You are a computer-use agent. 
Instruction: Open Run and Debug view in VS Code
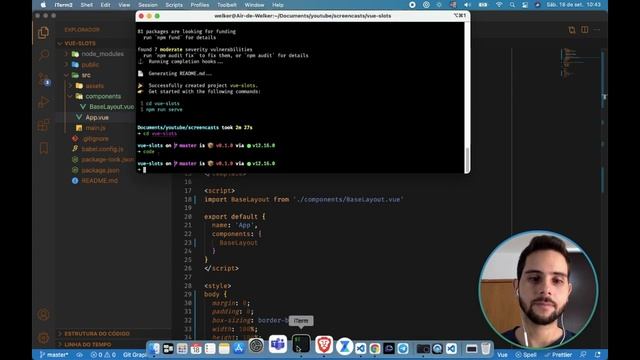pyautogui.click(x=43, y=102)
